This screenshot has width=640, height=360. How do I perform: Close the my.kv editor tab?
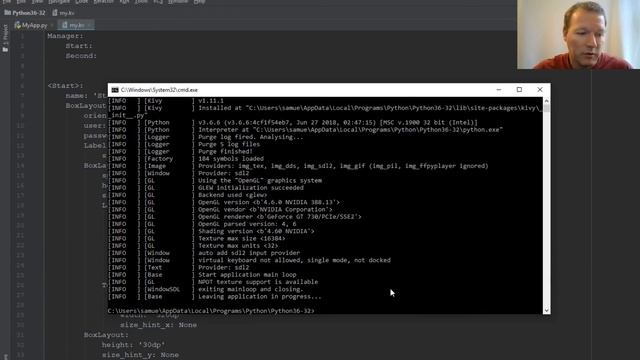[89, 26]
